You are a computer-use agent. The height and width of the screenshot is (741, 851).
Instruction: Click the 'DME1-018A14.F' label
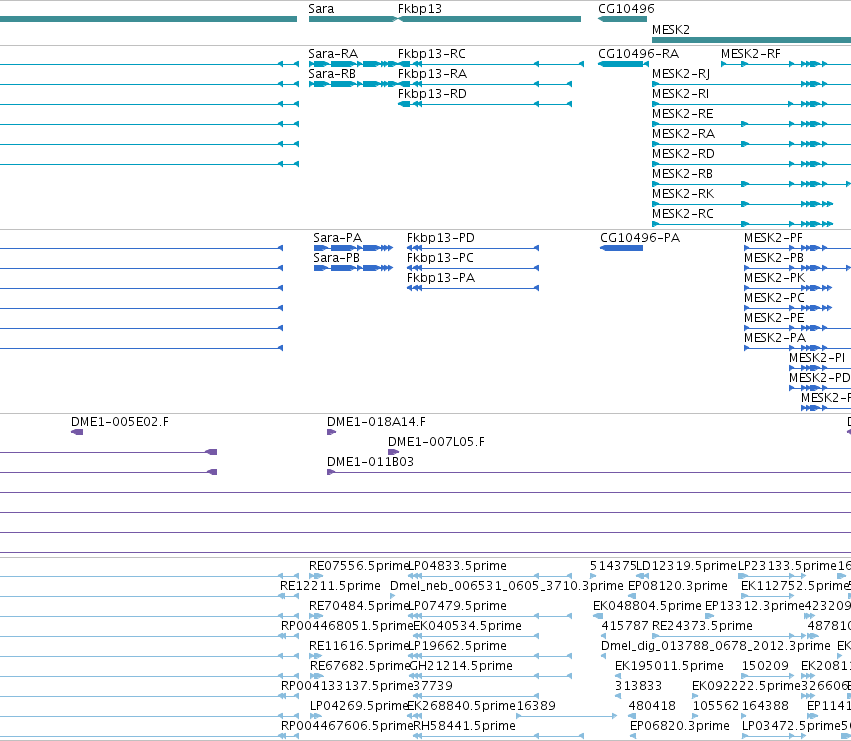(376, 422)
